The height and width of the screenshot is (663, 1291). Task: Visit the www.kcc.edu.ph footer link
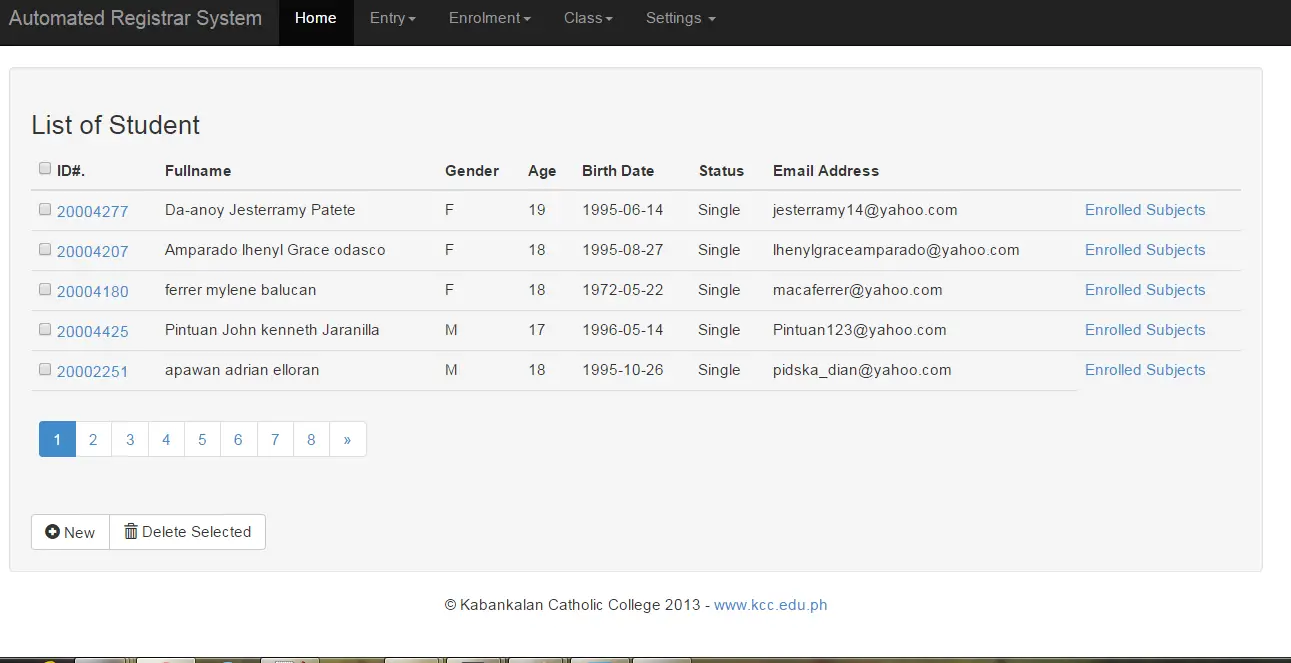click(x=770, y=605)
